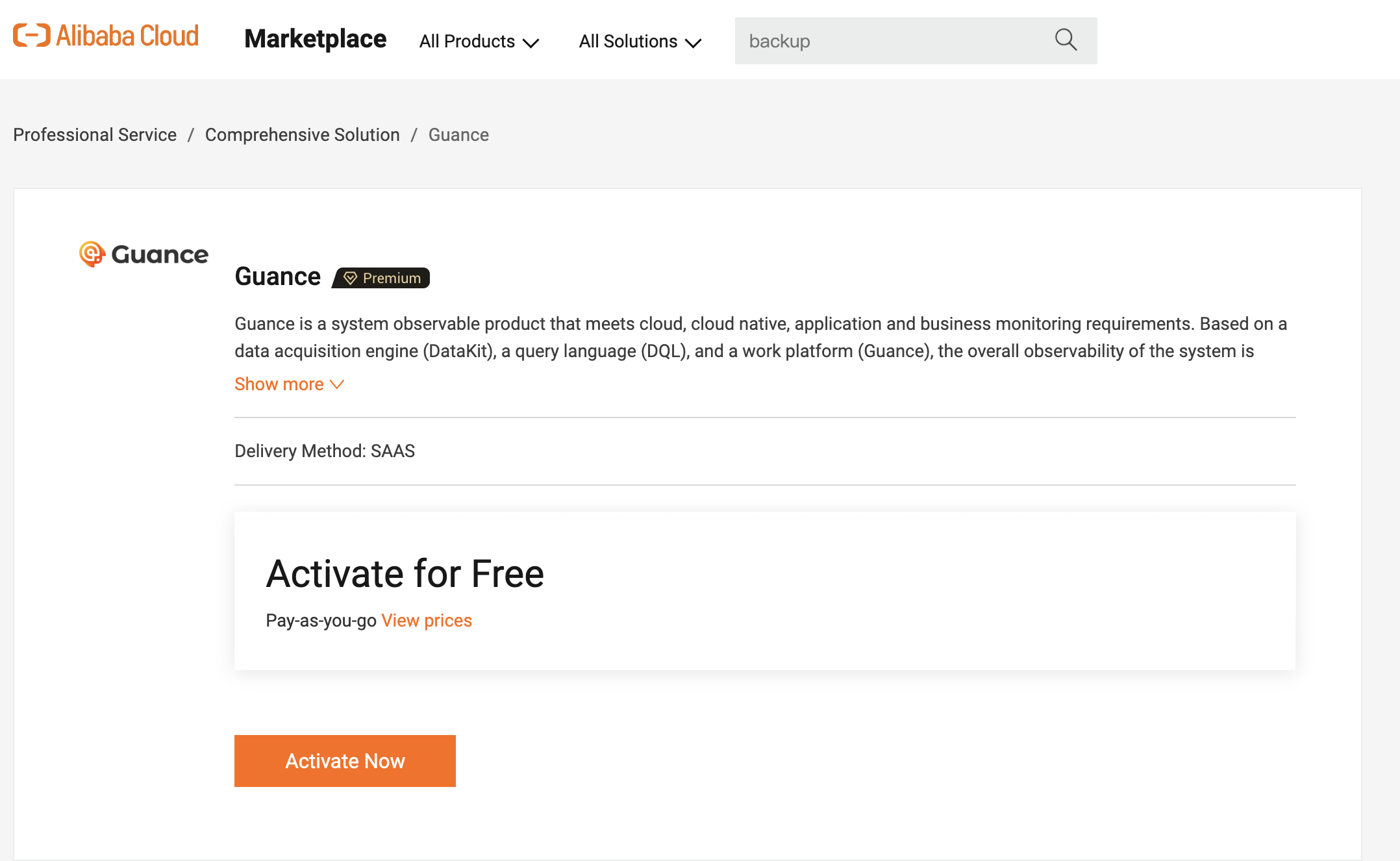Click the Alibaba Cloud bracket logo icon
This screenshot has width=1400, height=861.
32,35
